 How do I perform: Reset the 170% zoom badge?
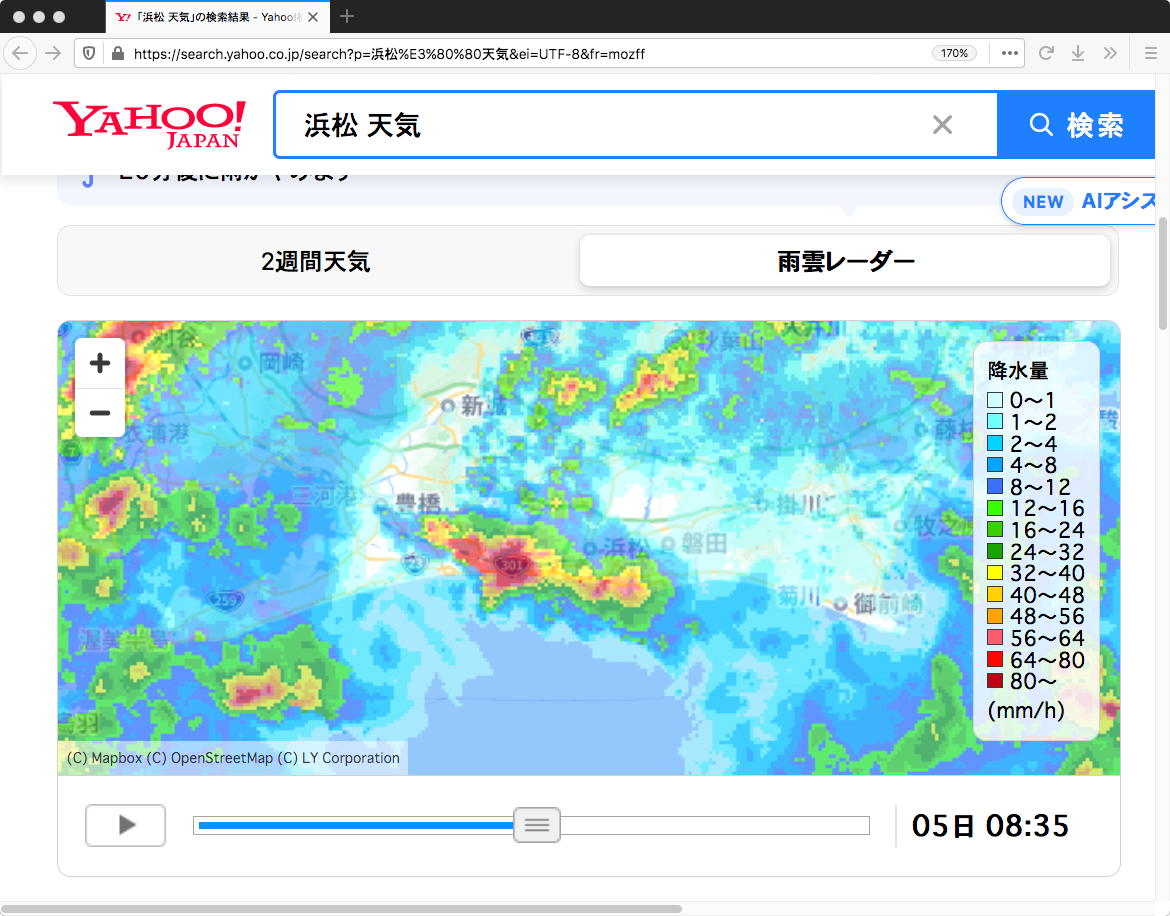(x=954, y=53)
